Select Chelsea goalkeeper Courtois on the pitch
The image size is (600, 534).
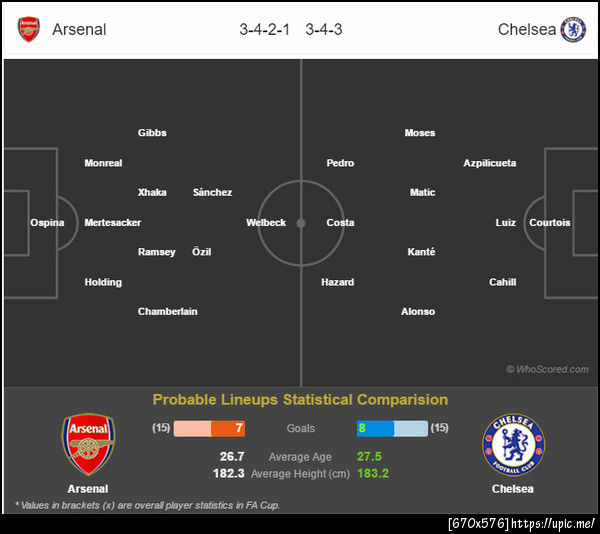point(550,222)
